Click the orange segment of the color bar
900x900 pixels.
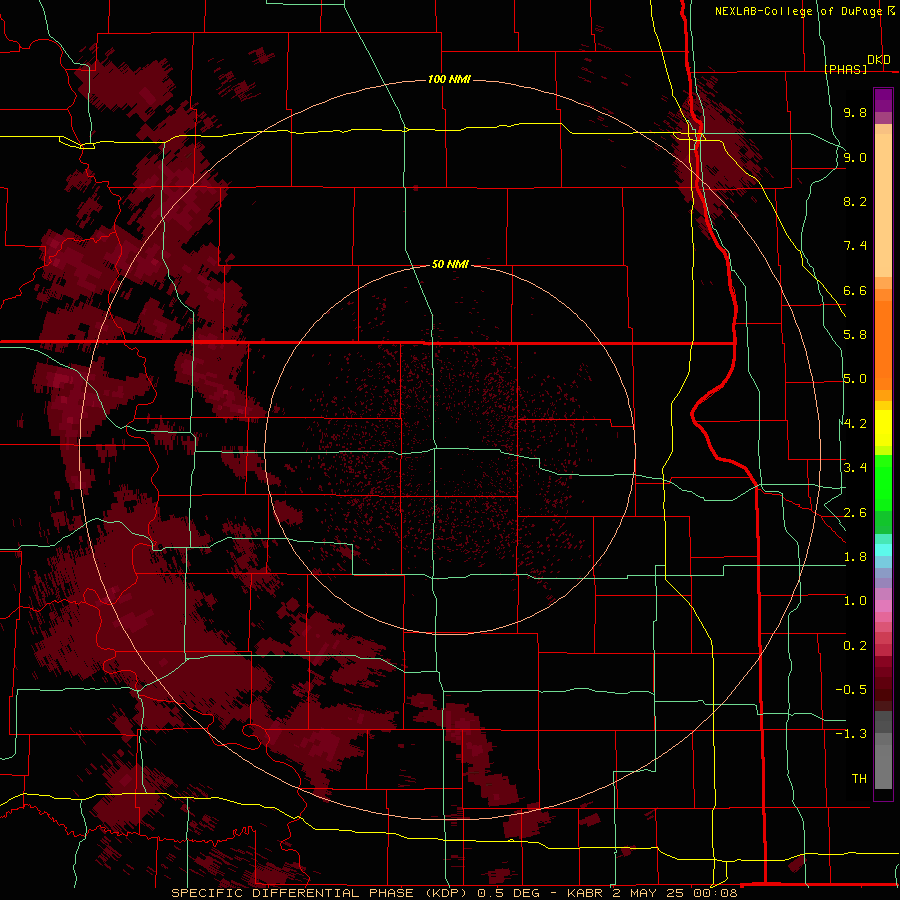883,344
